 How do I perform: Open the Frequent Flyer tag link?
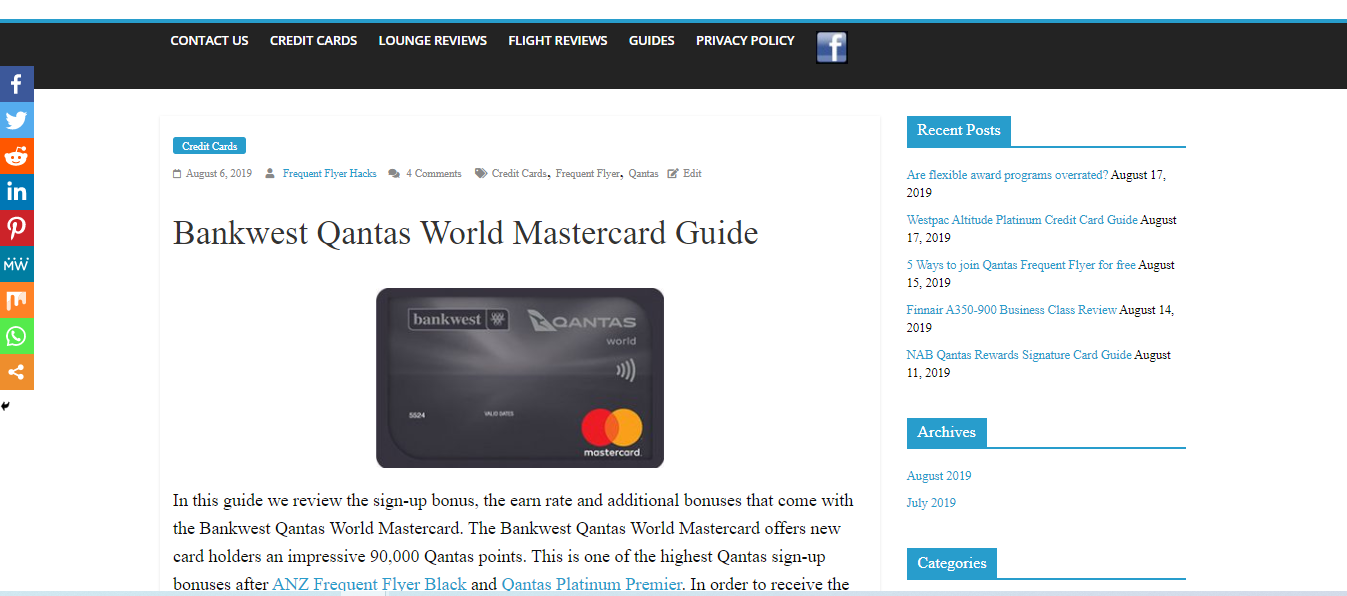pyautogui.click(x=588, y=174)
